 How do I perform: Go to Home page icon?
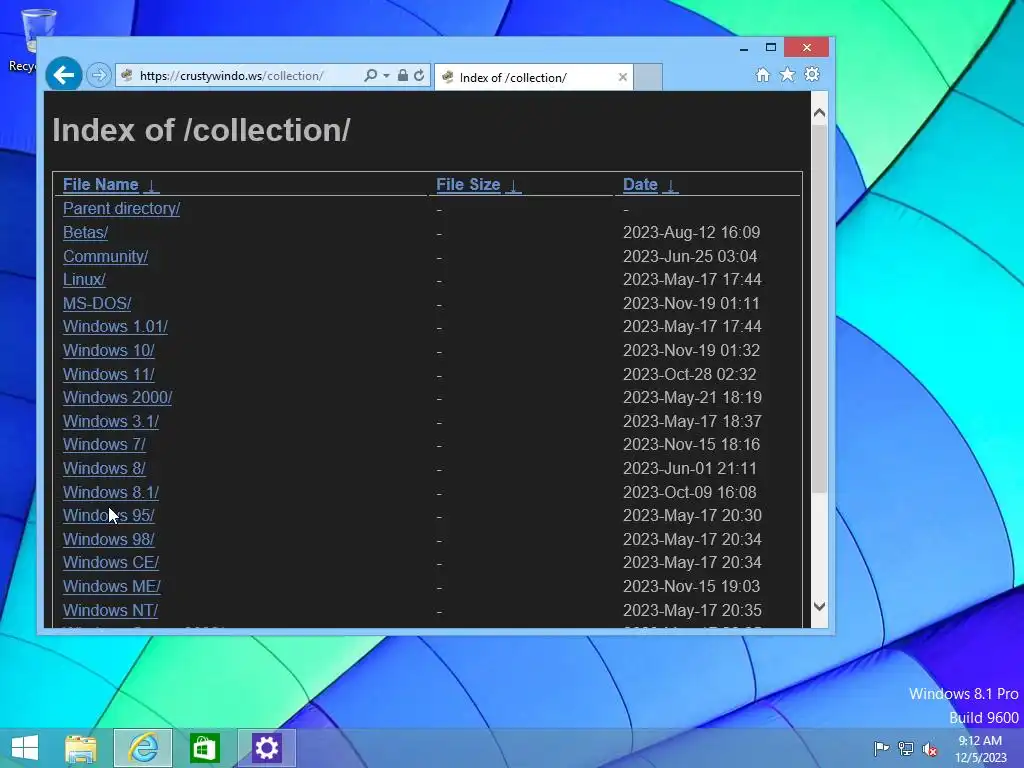pyautogui.click(x=763, y=75)
